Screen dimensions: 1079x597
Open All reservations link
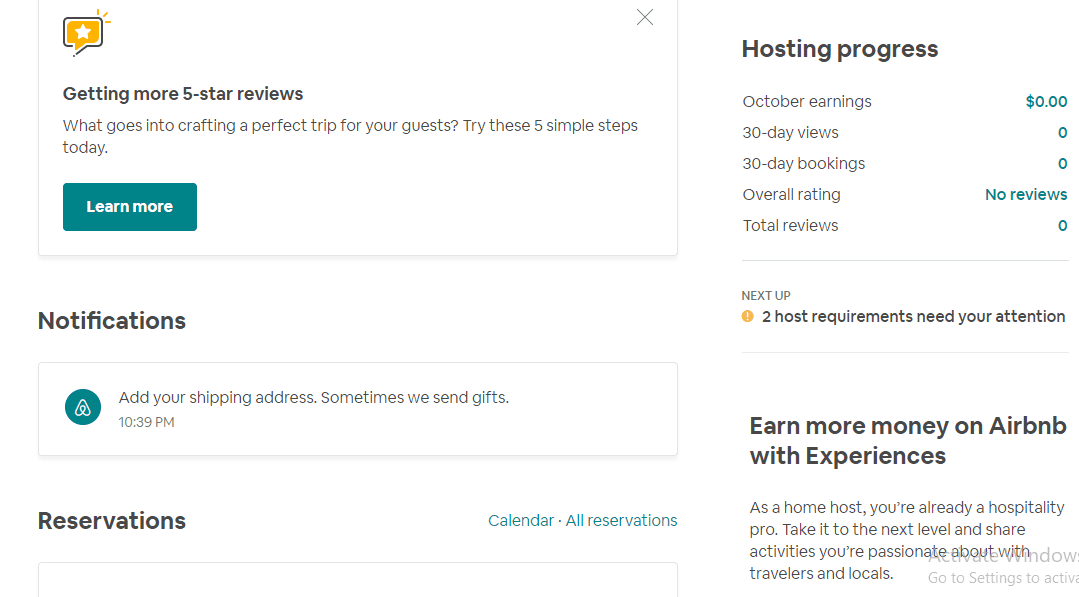click(x=621, y=521)
